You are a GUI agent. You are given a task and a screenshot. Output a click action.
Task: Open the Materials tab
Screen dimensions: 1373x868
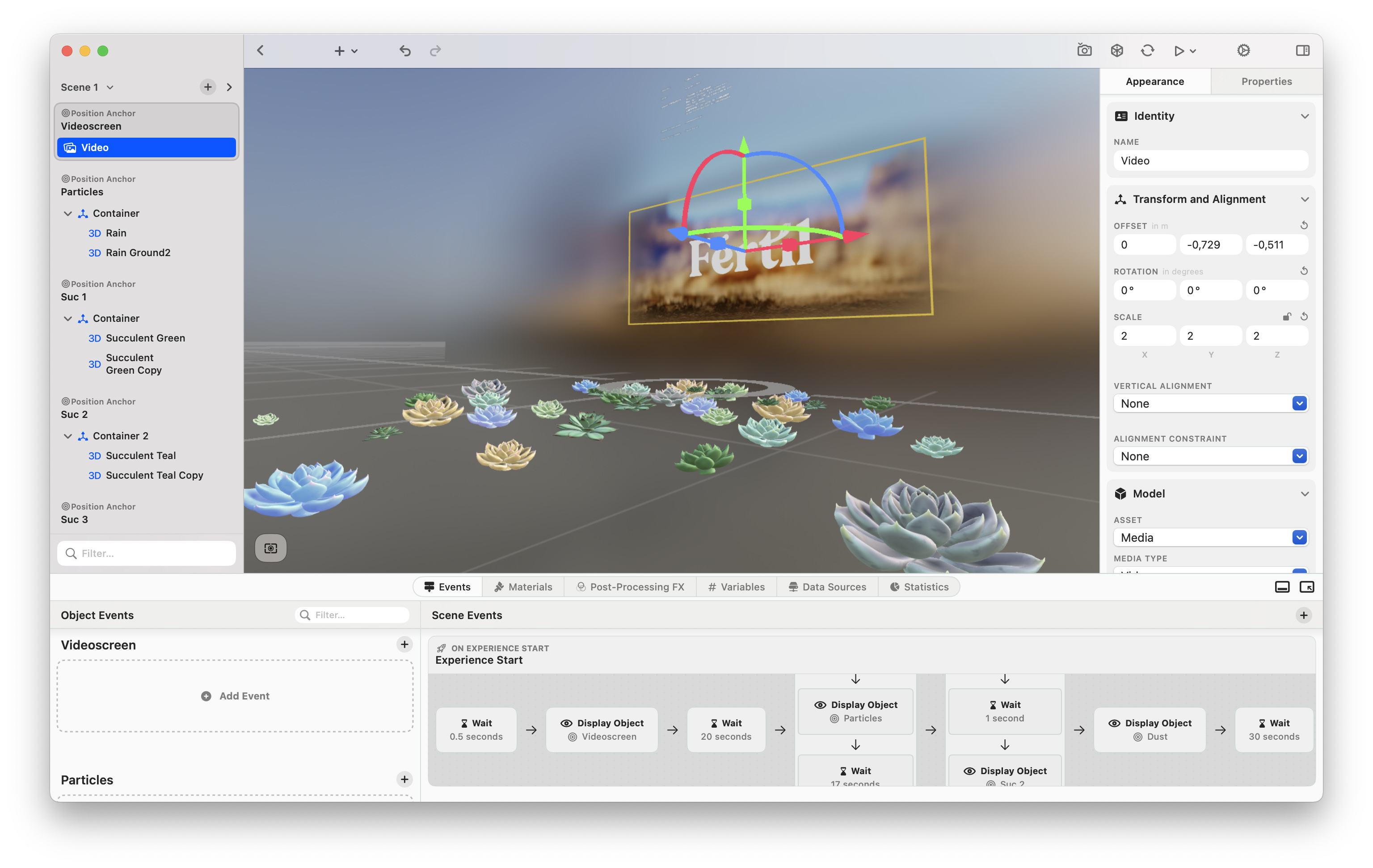[x=522, y=587]
